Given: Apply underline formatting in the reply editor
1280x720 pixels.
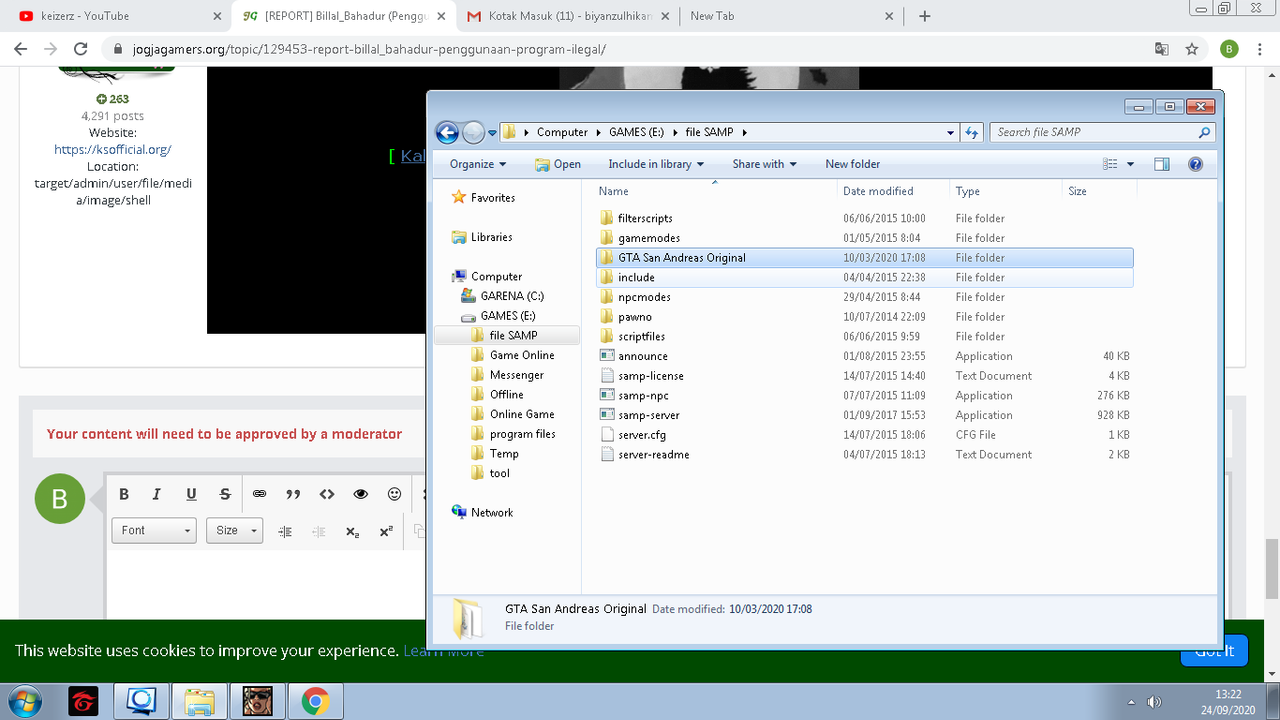Looking at the screenshot, I should 191,494.
